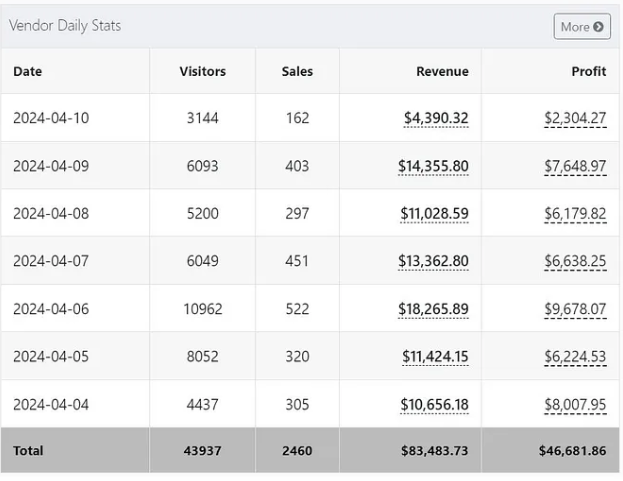623x481 pixels.
Task: Open the More button in header
Action: pyautogui.click(x=581, y=27)
